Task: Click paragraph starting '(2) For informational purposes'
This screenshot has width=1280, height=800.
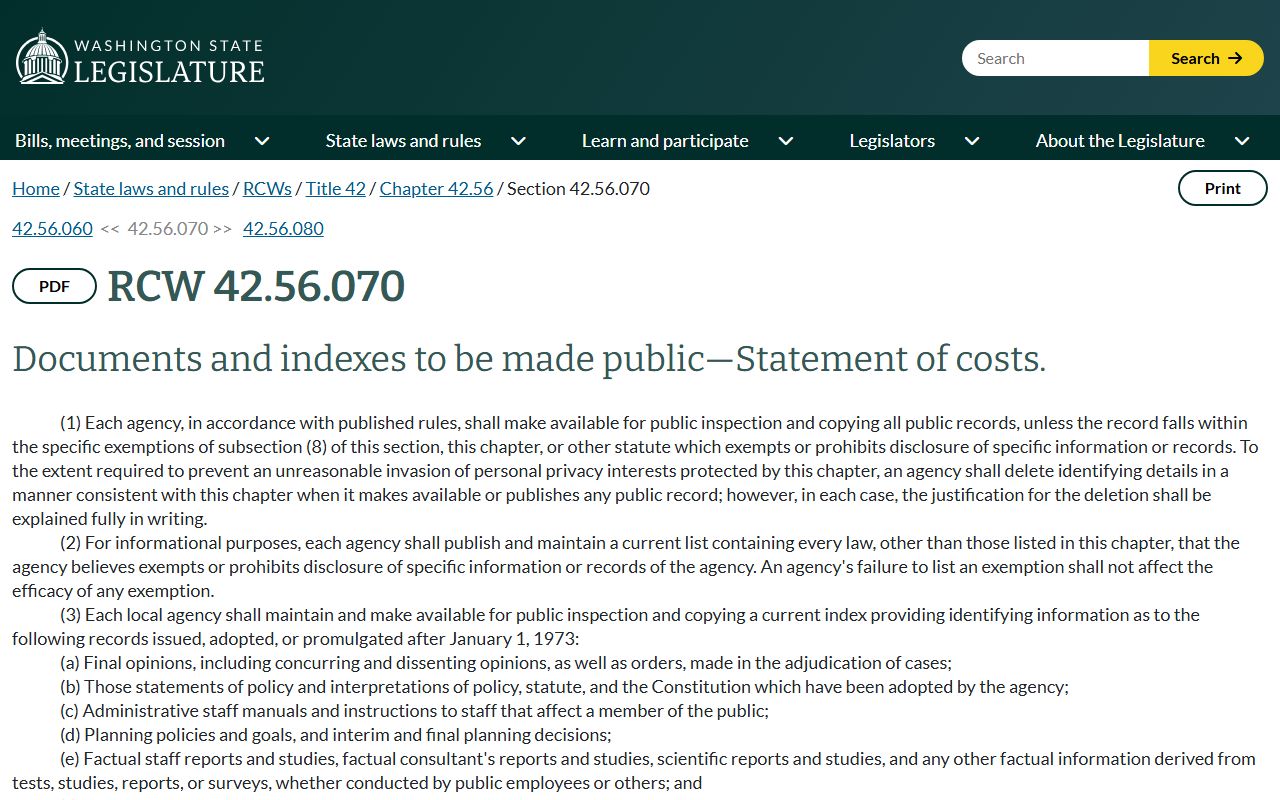Action: click(x=626, y=567)
